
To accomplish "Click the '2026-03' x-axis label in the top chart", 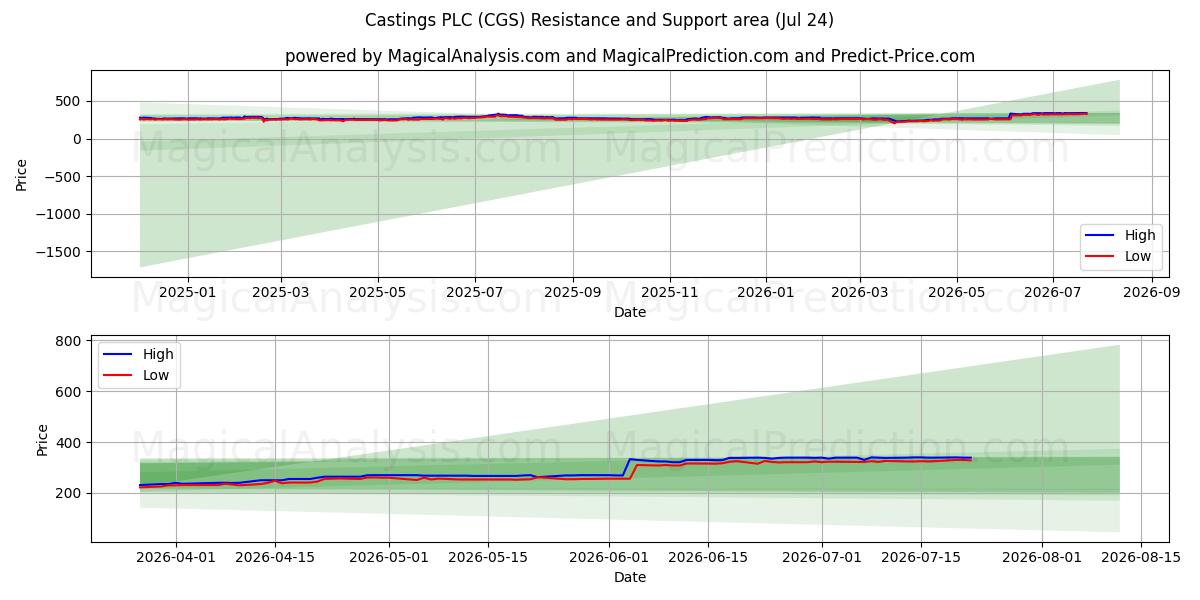I will tap(859, 293).
